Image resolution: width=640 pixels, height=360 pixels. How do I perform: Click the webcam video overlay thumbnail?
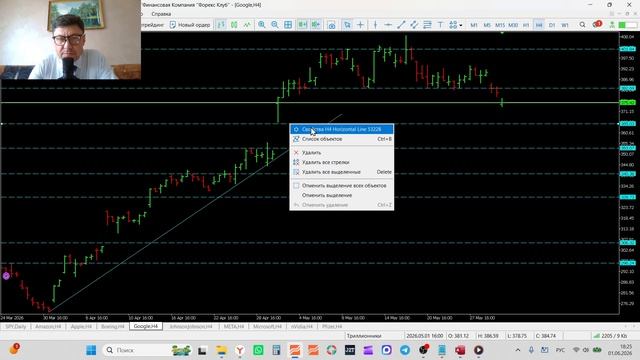coord(71,40)
